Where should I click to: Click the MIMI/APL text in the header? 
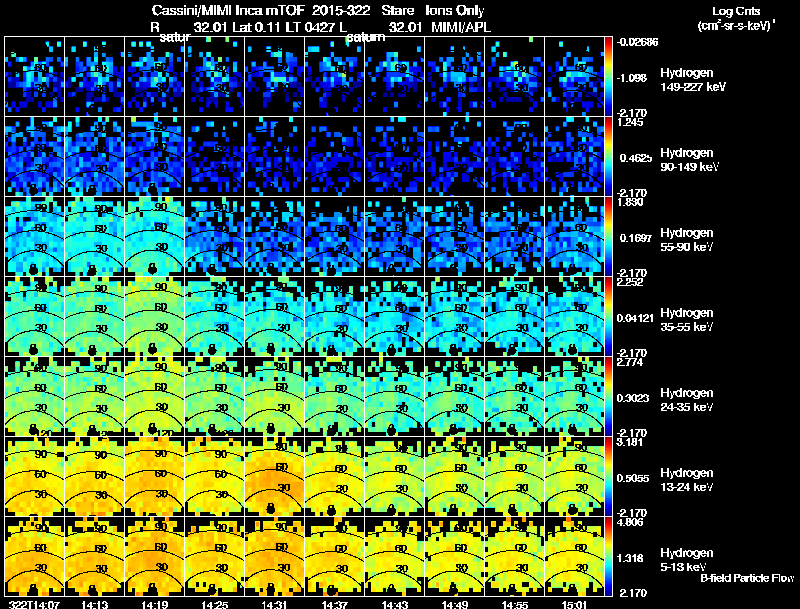[x=461, y=27]
